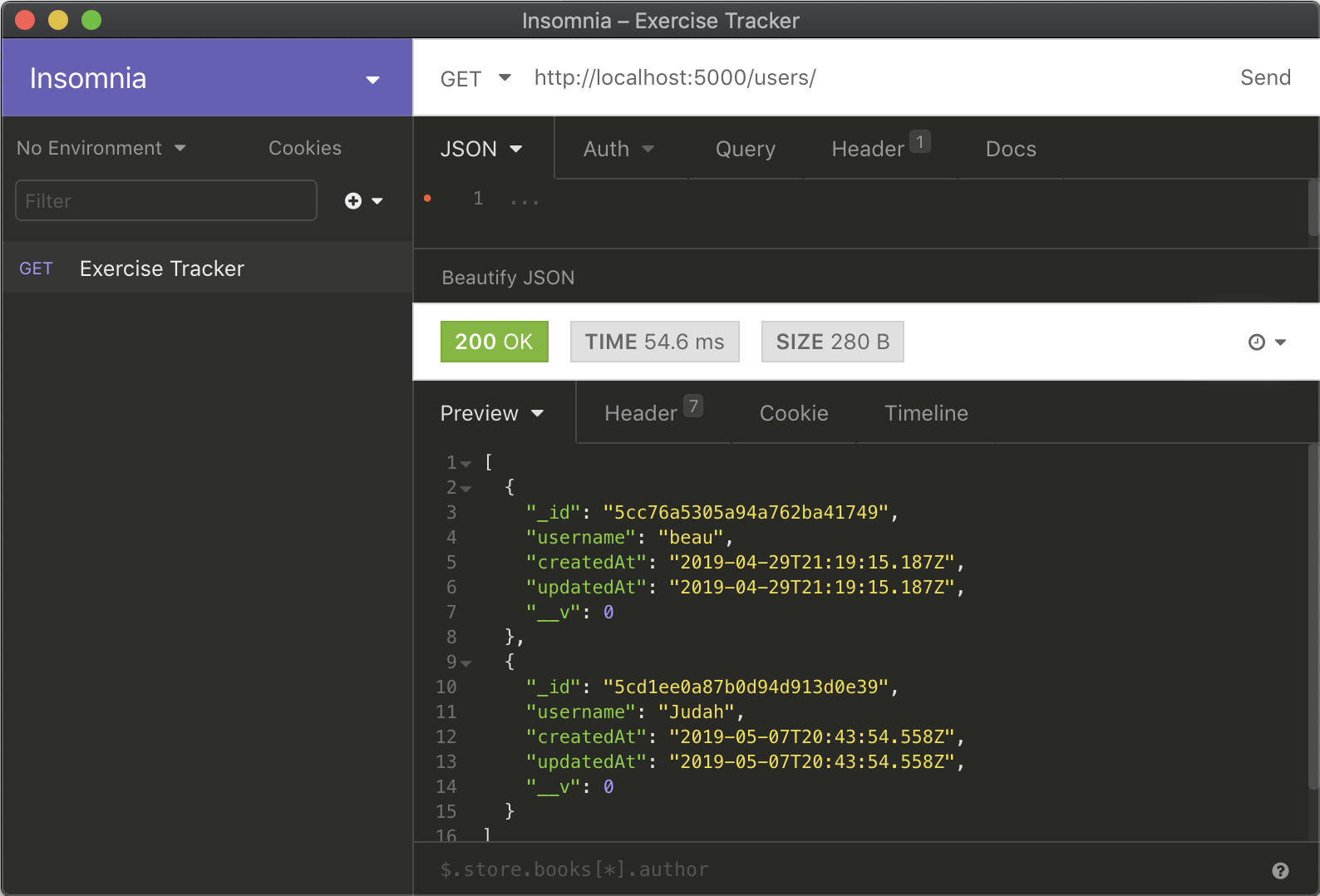Collapse the JSON array at line 1
Image resolution: width=1320 pixels, height=896 pixels.
click(x=465, y=464)
